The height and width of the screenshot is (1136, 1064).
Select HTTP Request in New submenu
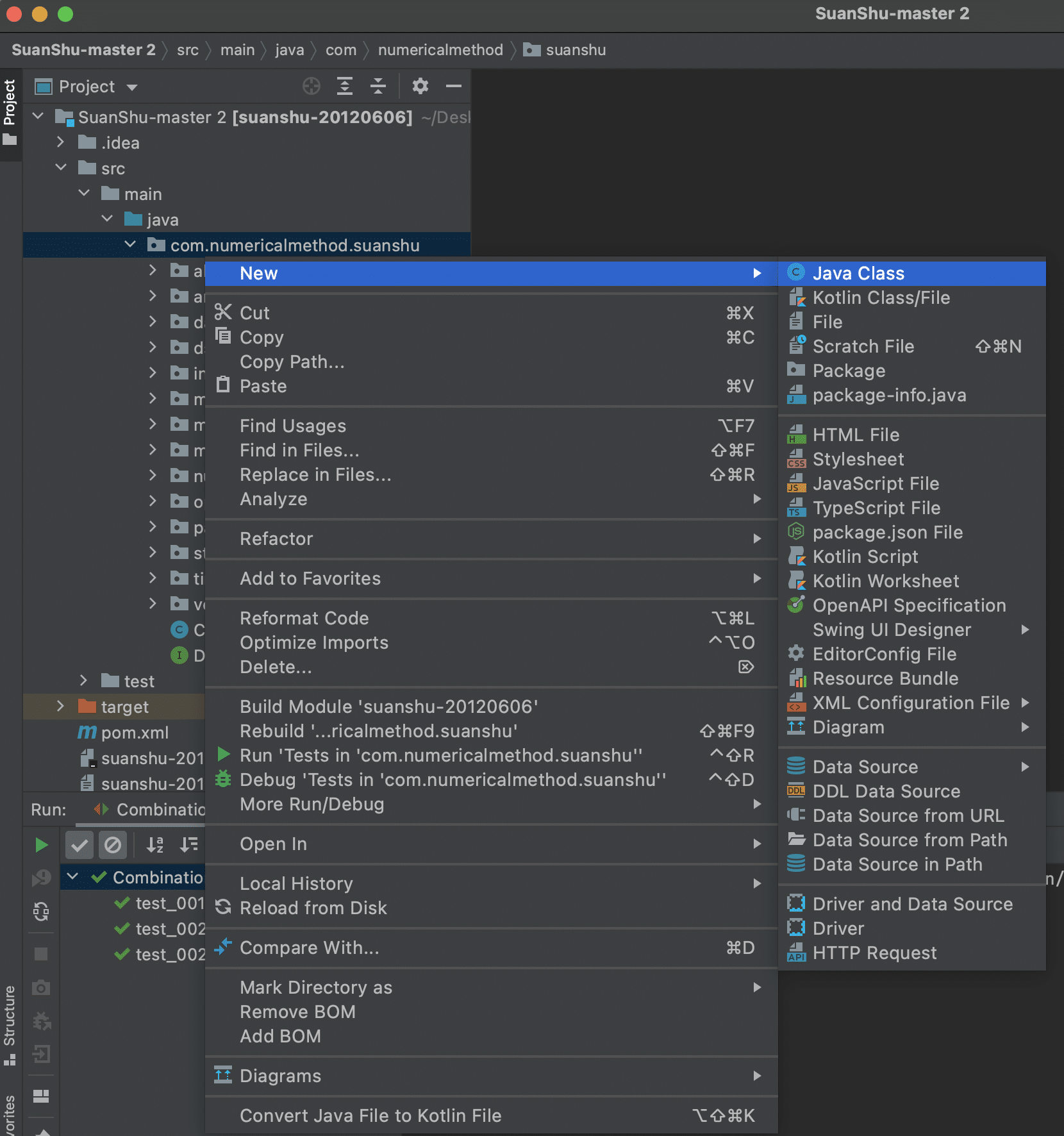912,953
